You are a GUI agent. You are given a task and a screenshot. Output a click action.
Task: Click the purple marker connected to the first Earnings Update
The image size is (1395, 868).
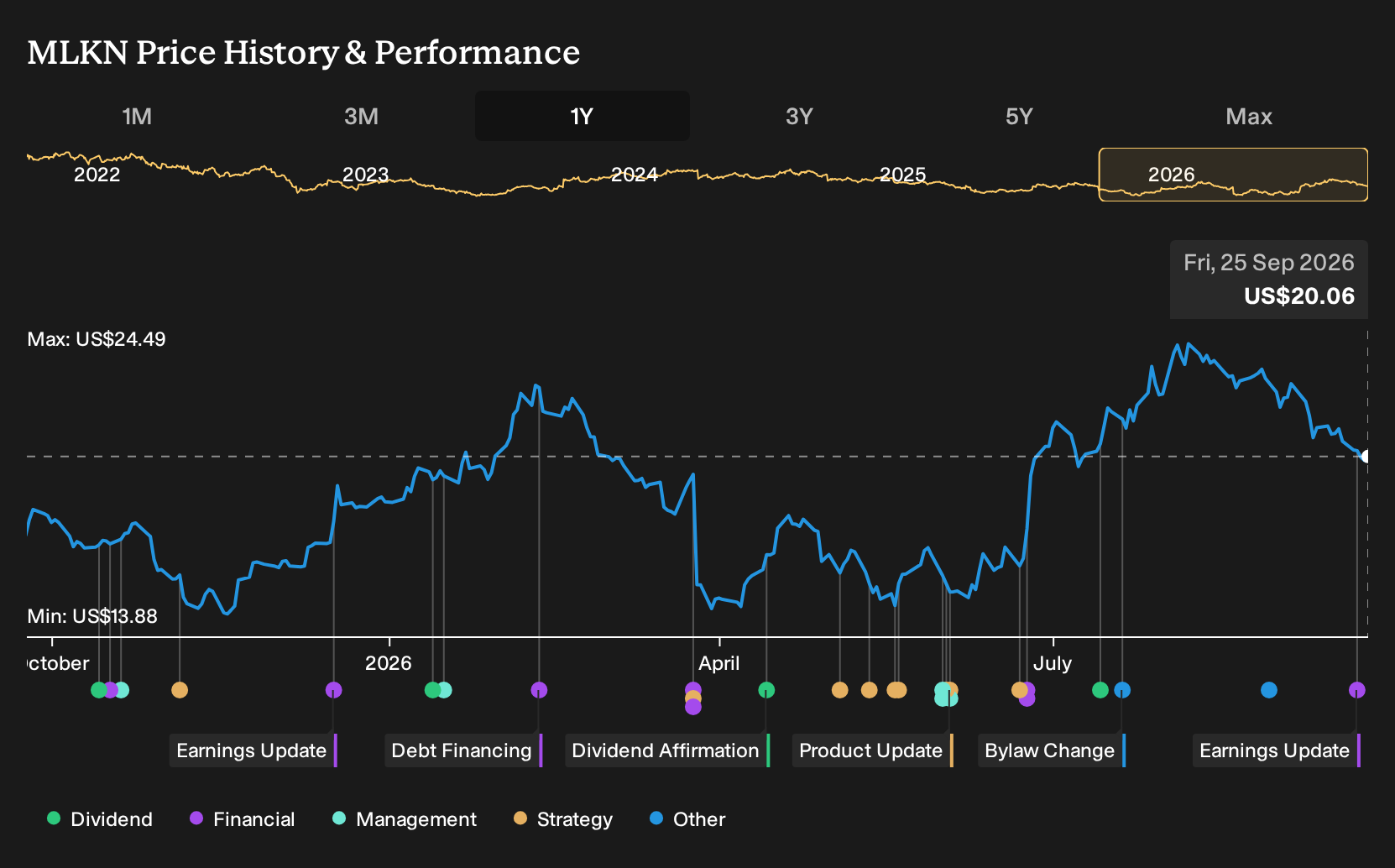333,690
